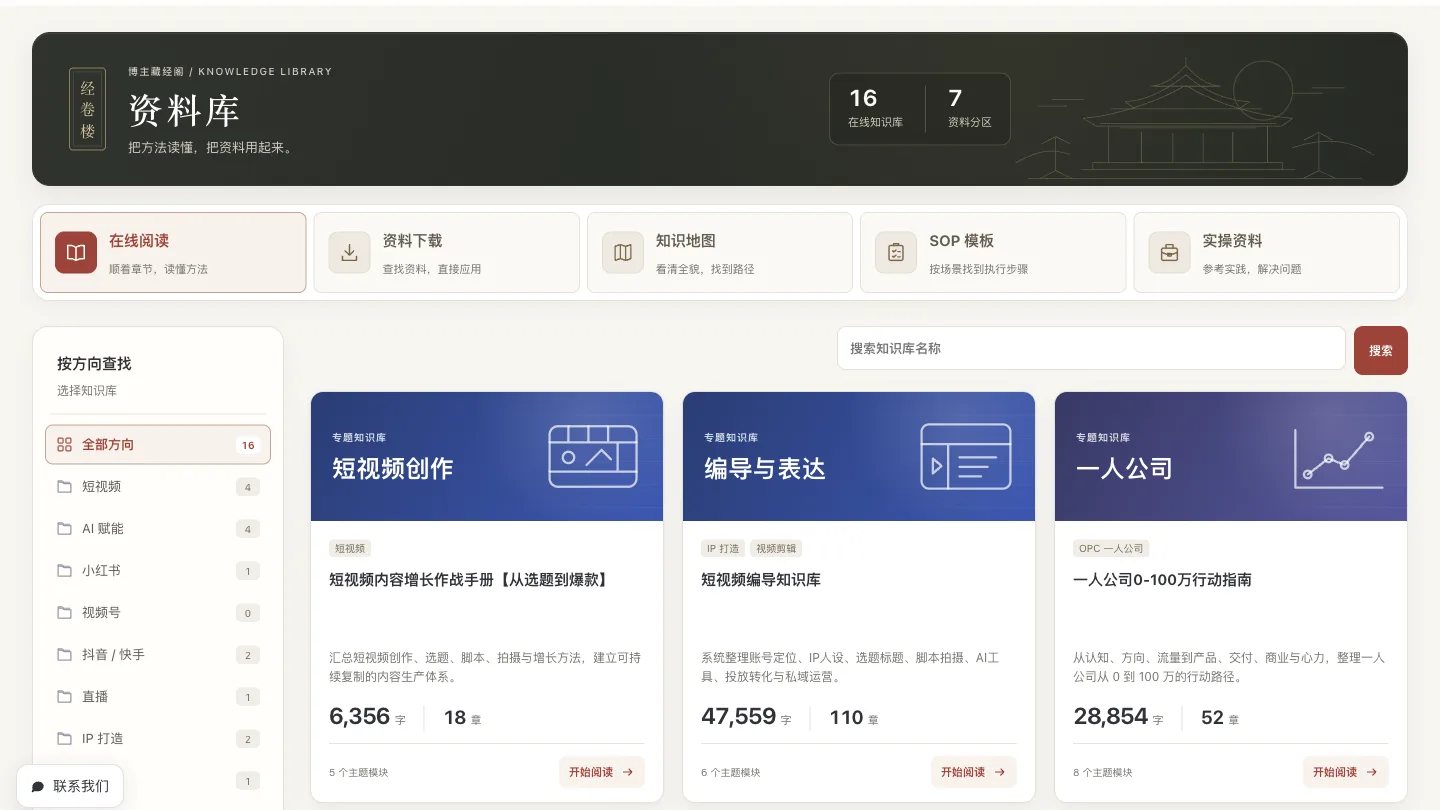Click the line chart icon on 一人公司 banner
Viewport: 1440px width, 810px height.
click(x=1338, y=459)
